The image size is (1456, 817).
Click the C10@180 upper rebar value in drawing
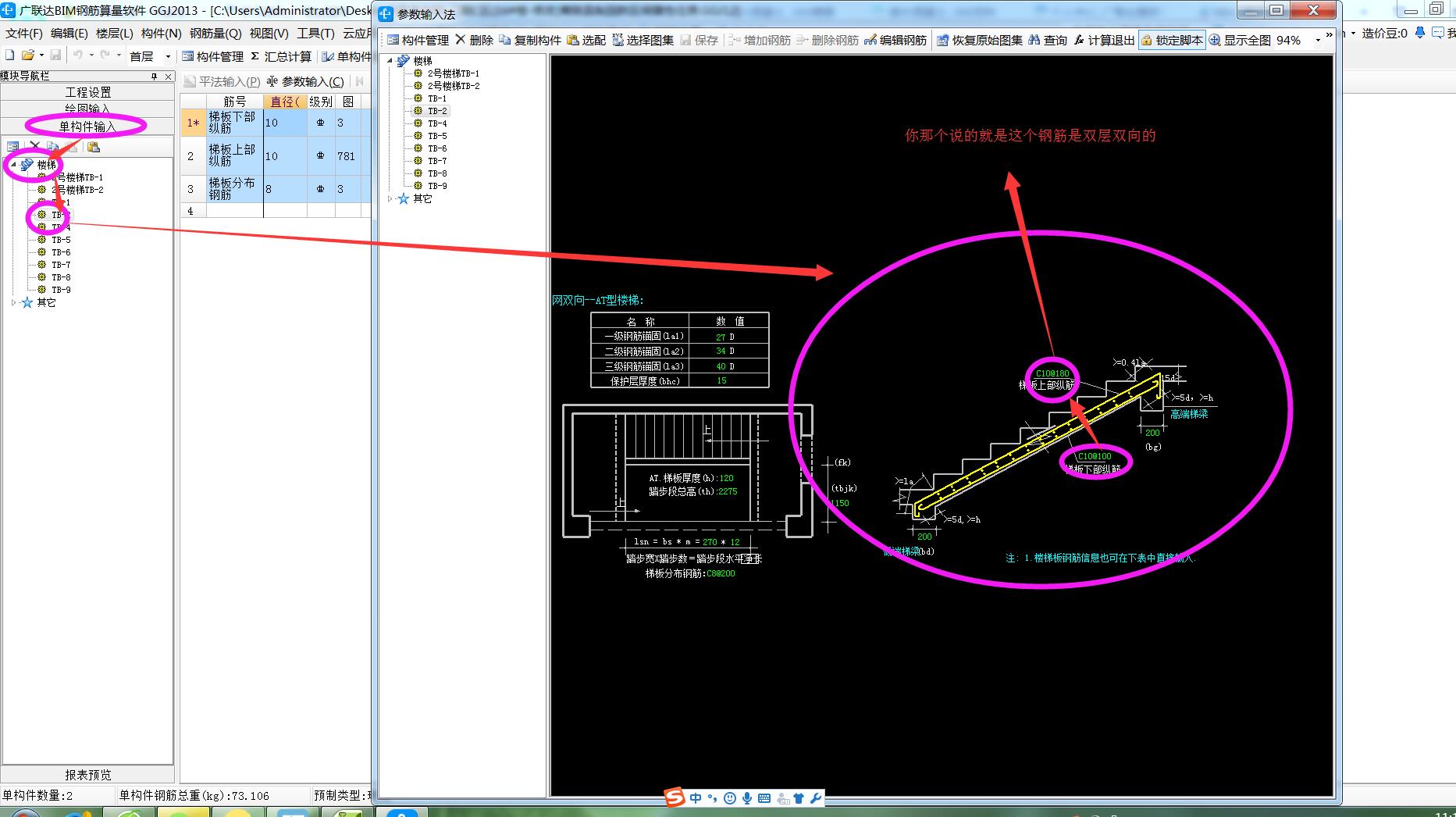(x=1052, y=374)
